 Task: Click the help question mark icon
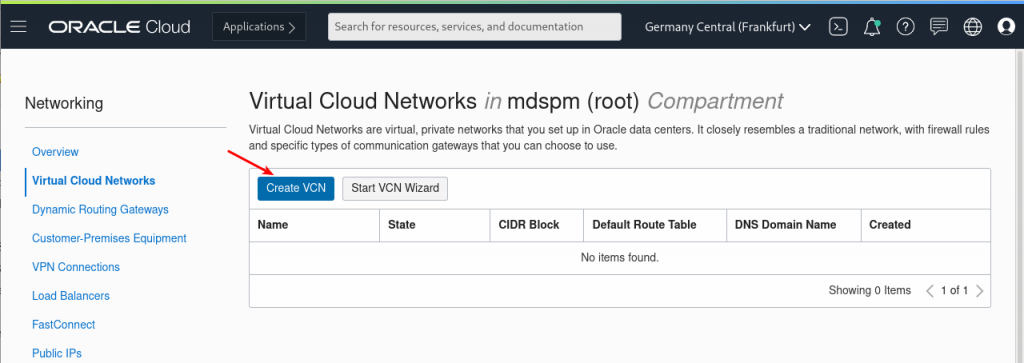pyautogui.click(x=905, y=27)
